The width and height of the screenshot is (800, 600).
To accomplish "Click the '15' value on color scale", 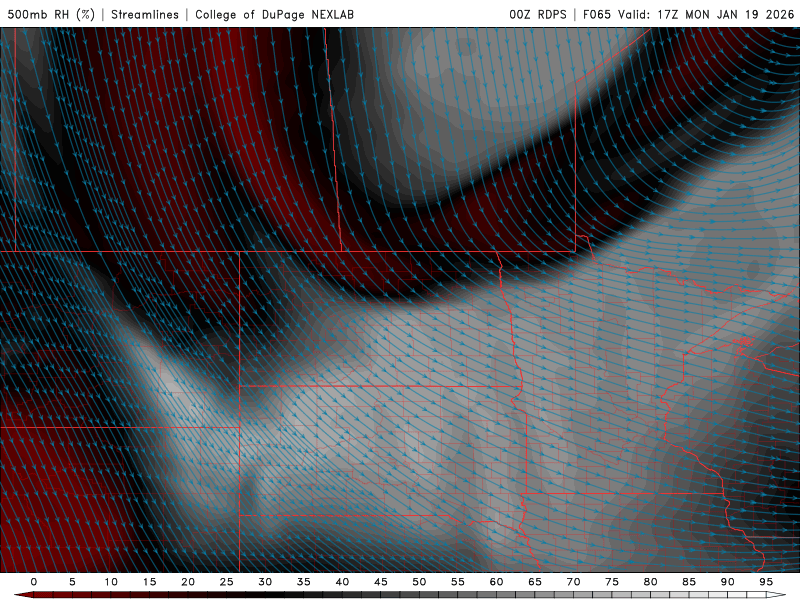I will [149, 582].
